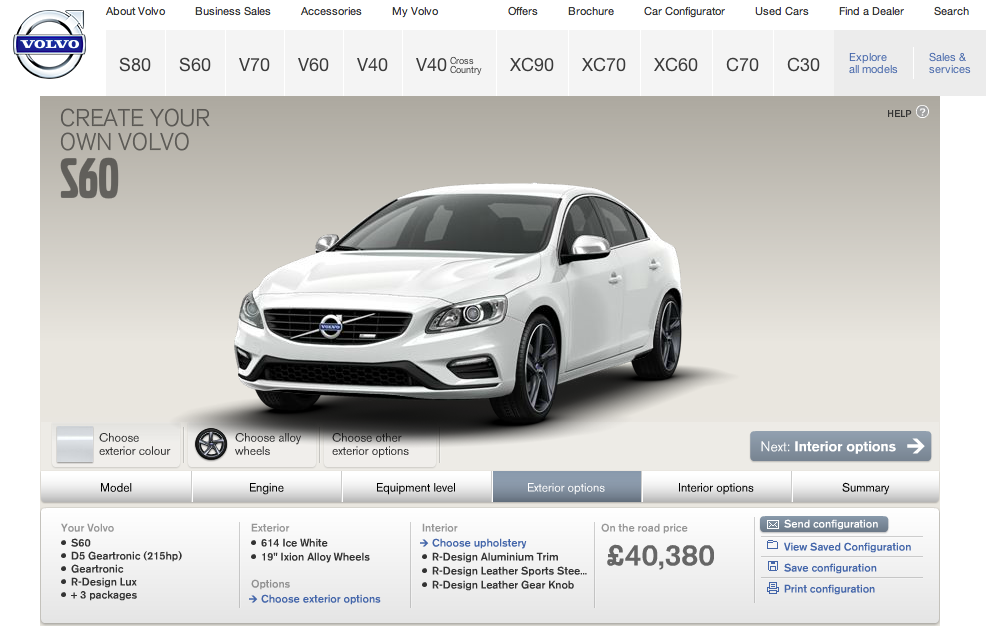Click Save configuration link

830,568
